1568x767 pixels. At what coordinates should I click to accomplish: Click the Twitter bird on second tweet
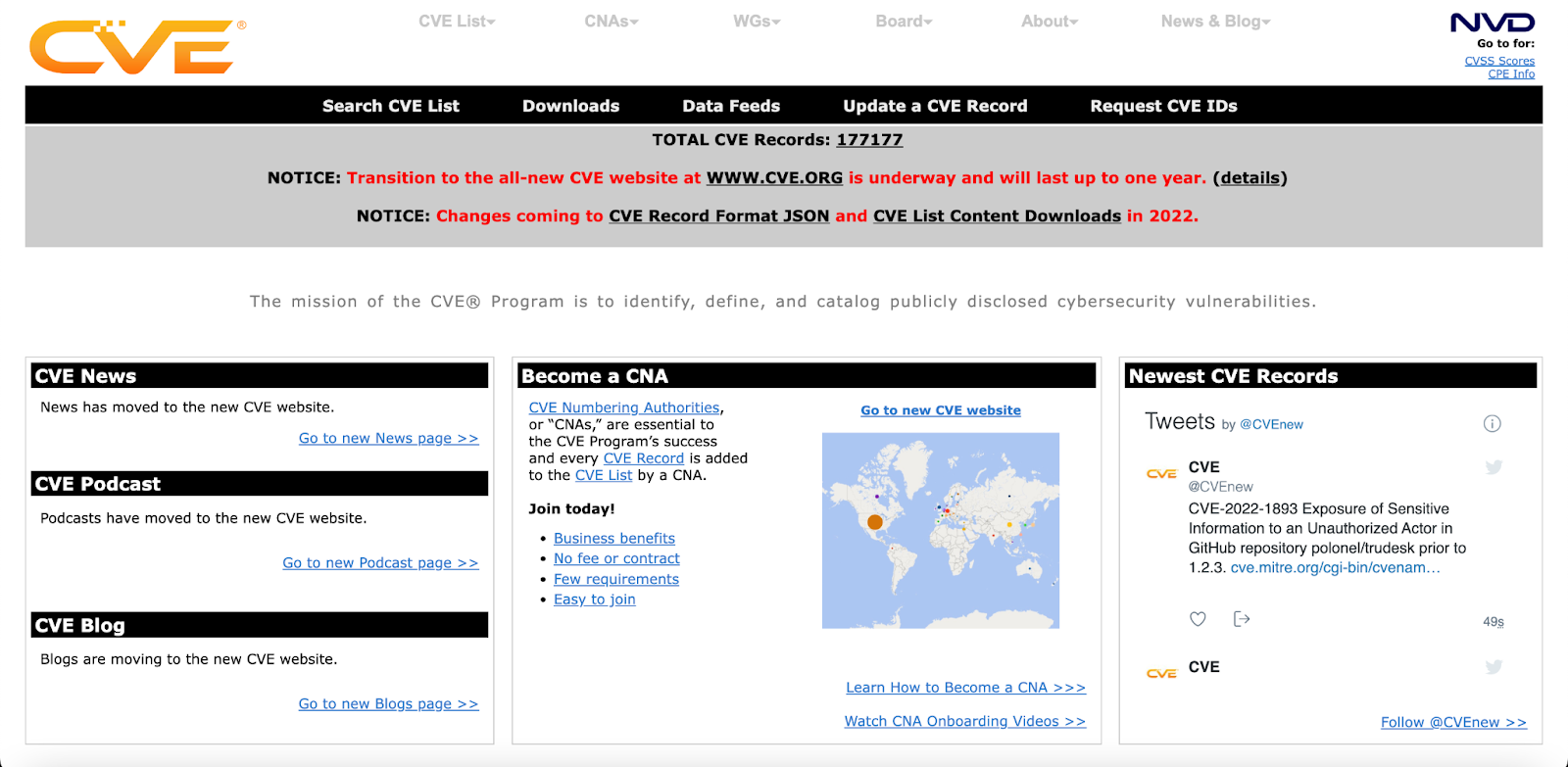coord(1494,667)
